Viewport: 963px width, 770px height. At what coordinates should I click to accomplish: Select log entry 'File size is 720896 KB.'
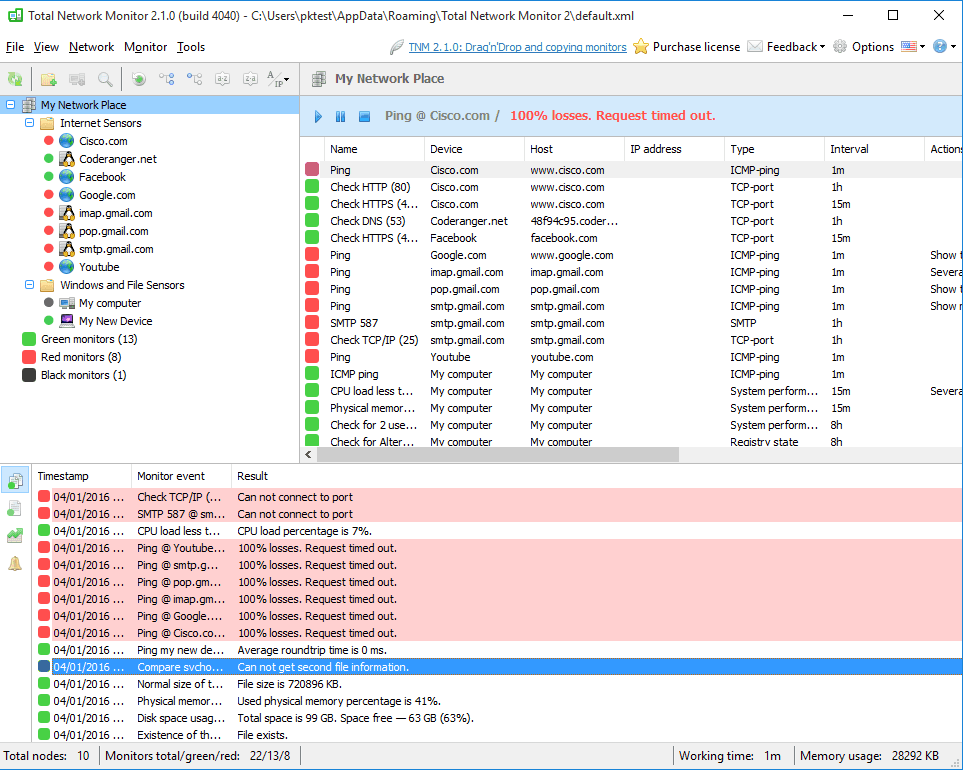tap(497, 684)
